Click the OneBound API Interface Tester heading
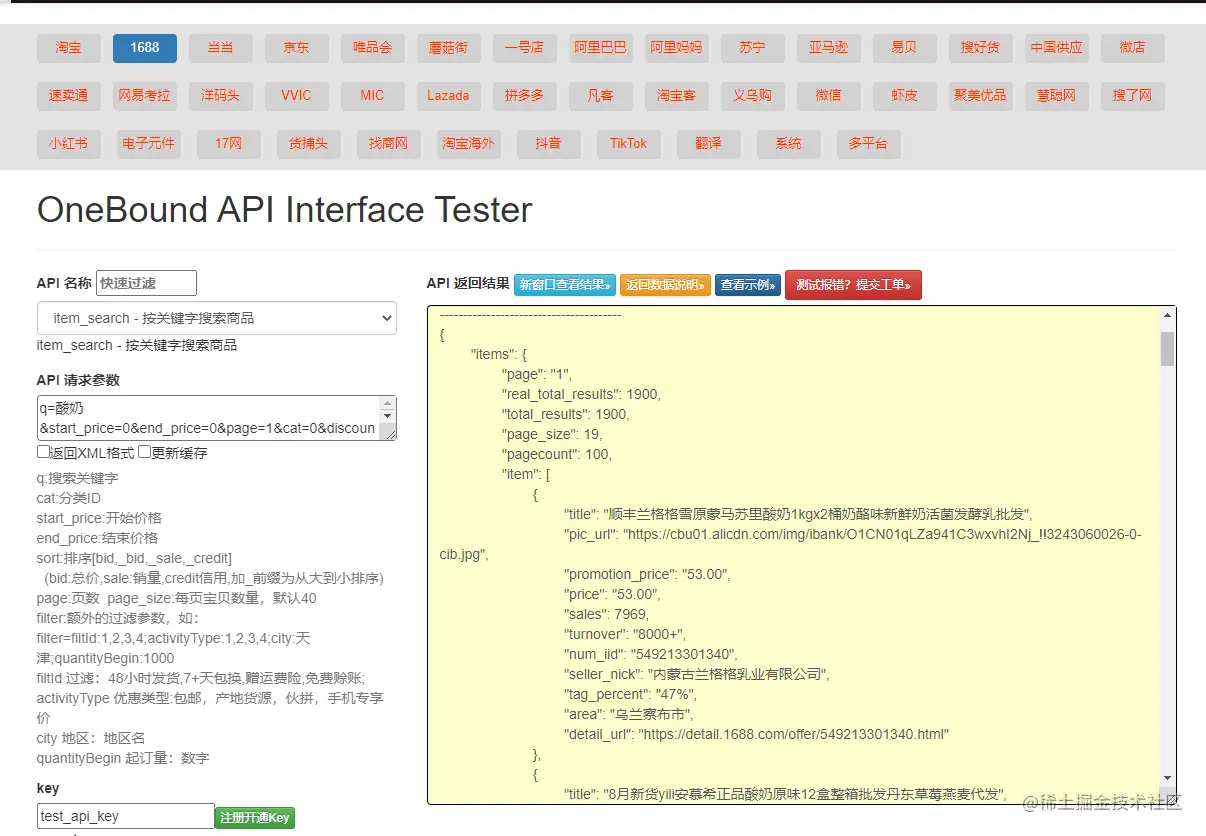 [285, 210]
